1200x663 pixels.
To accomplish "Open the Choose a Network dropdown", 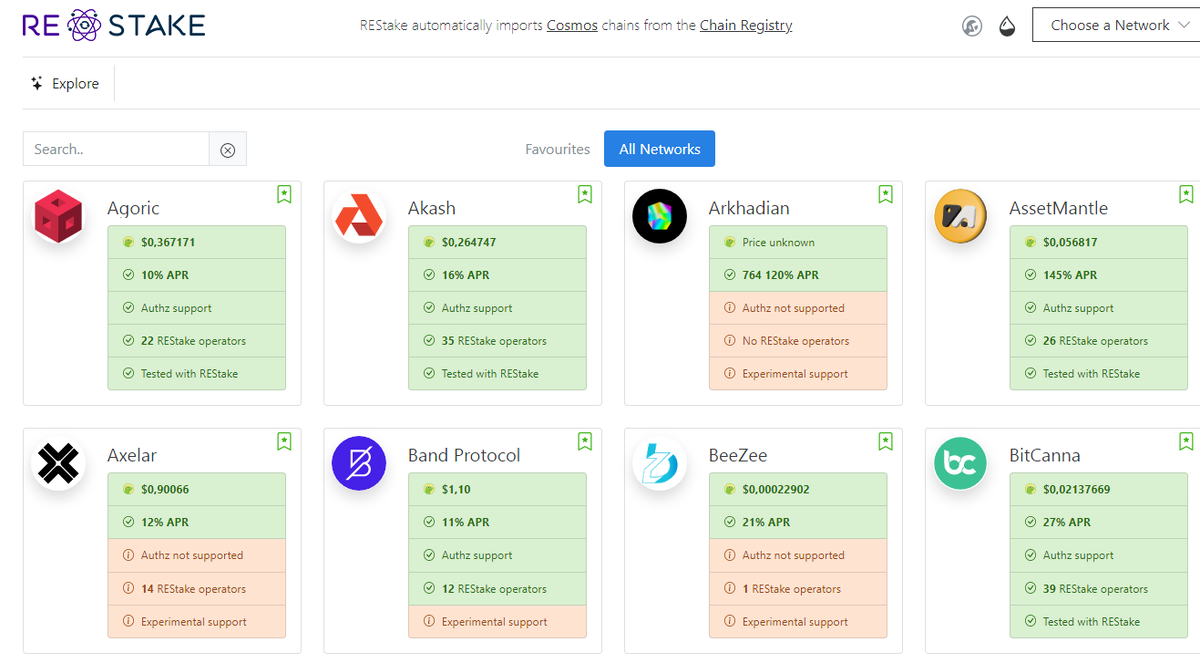I will click(x=1116, y=25).
